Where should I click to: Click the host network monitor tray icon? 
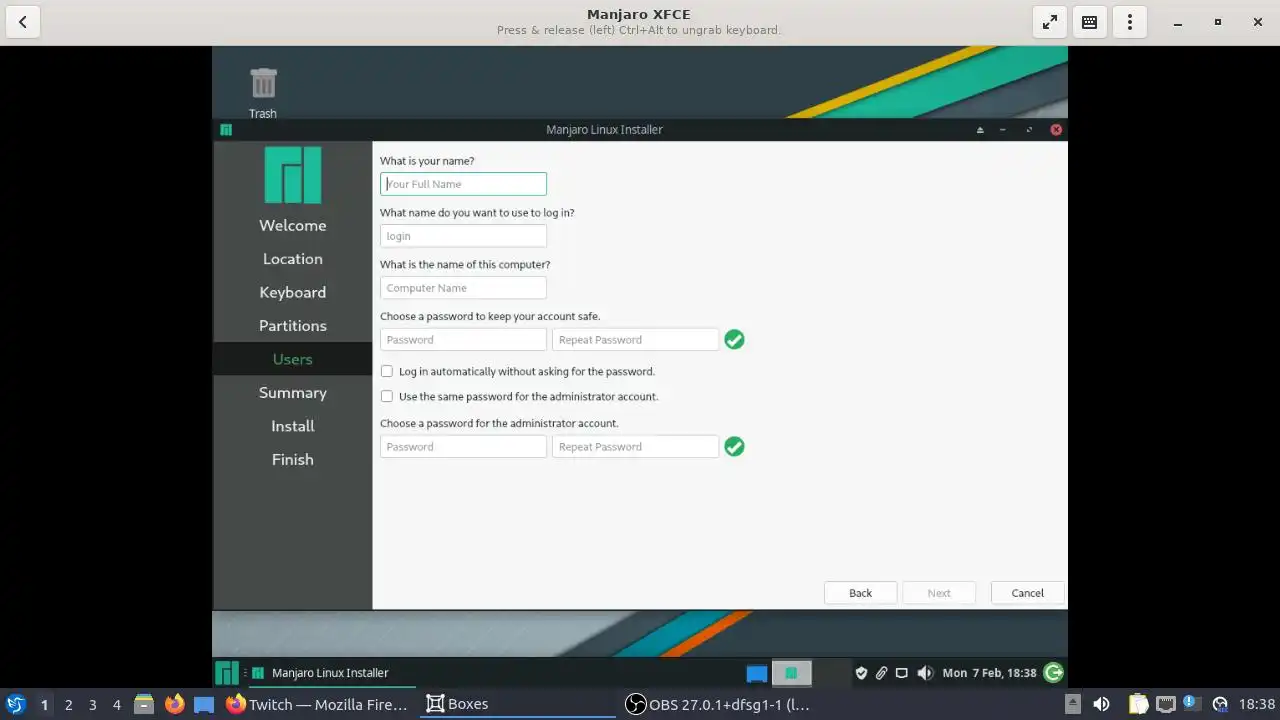tap(1165, 704)
